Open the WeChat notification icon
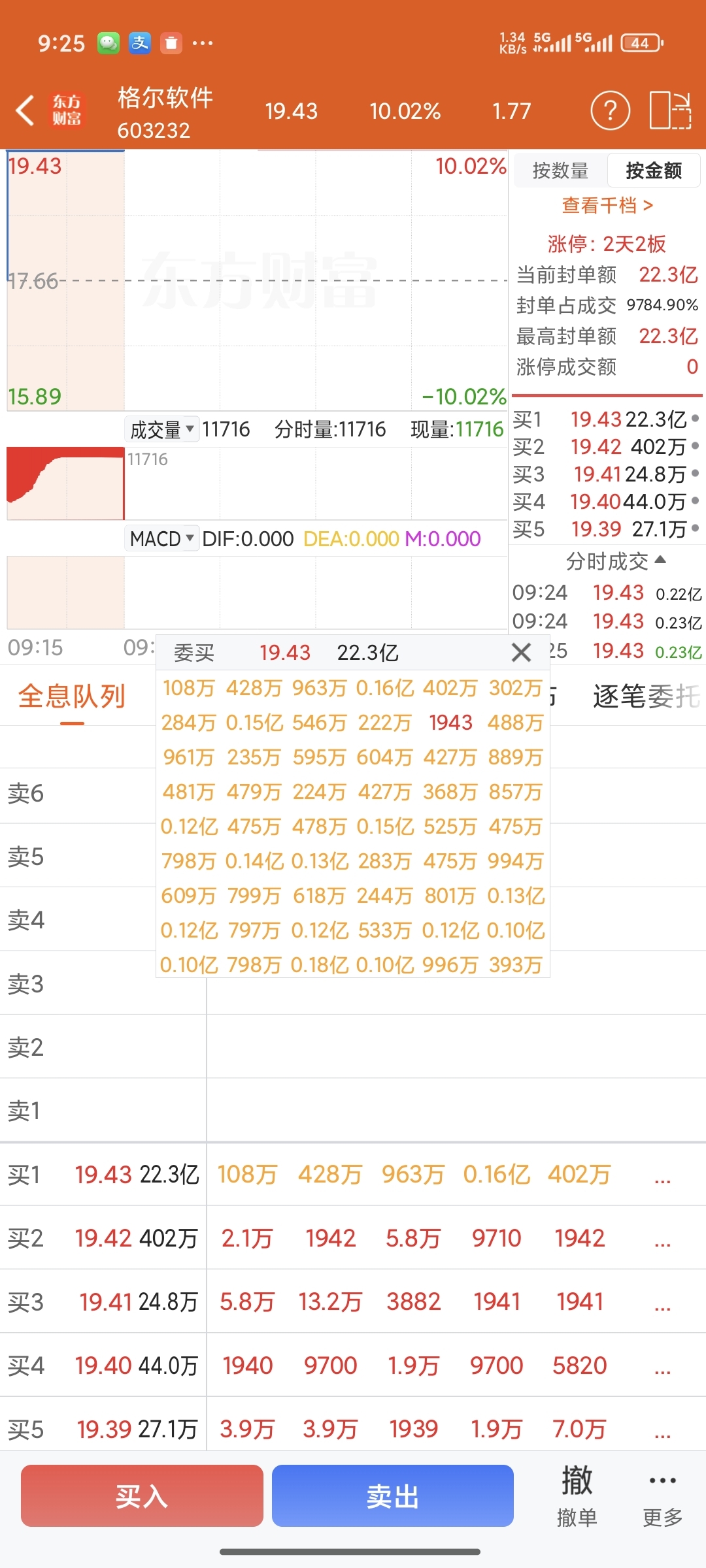Viewport: 706px width, 1568px height. click(x=109, y=43)
